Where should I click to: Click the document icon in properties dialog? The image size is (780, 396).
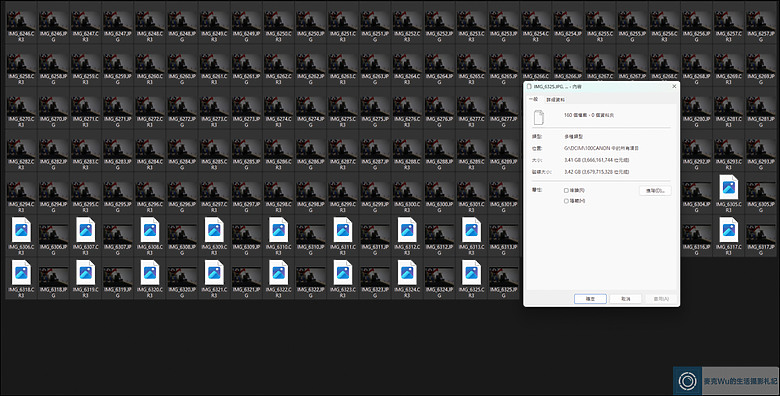click(x=539, y=117)
